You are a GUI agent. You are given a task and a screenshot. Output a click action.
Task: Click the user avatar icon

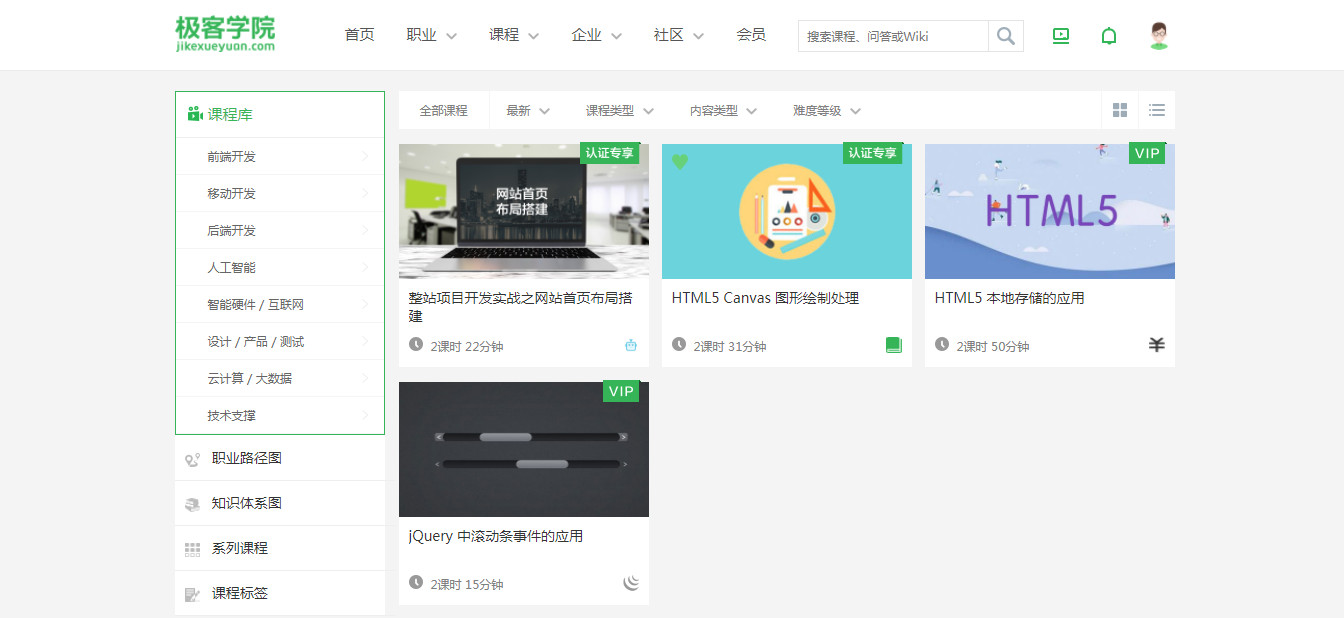tap(1159, 36)
